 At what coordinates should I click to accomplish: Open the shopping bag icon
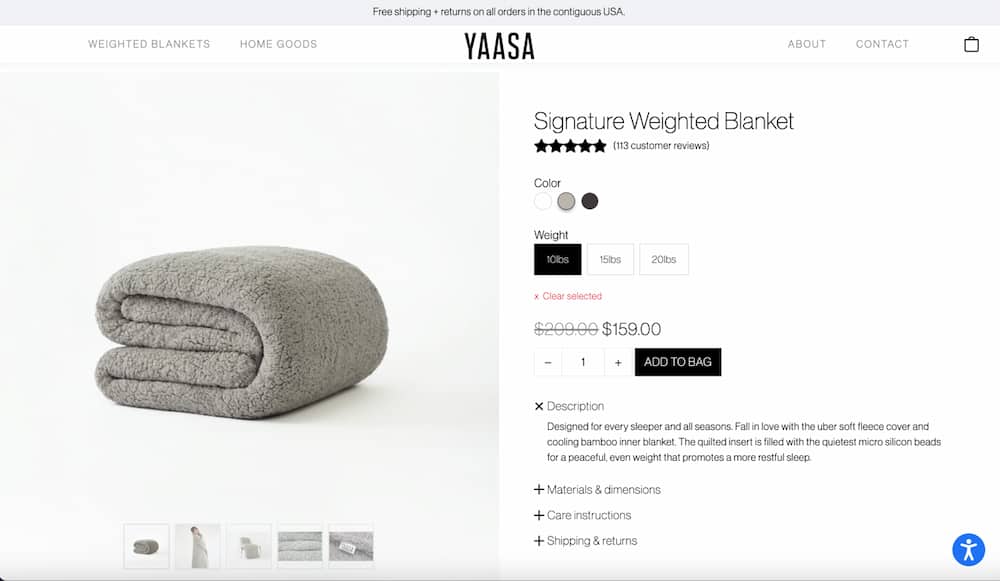(971, 44)
